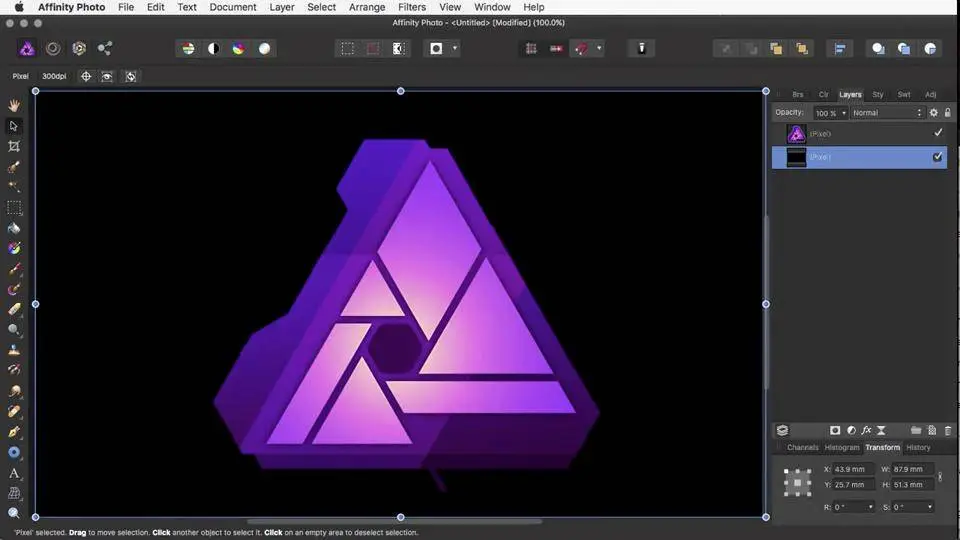Screen dimensions: 960x540
Task: Add a mask layer from Layers panel
Action: coord(835,430)
